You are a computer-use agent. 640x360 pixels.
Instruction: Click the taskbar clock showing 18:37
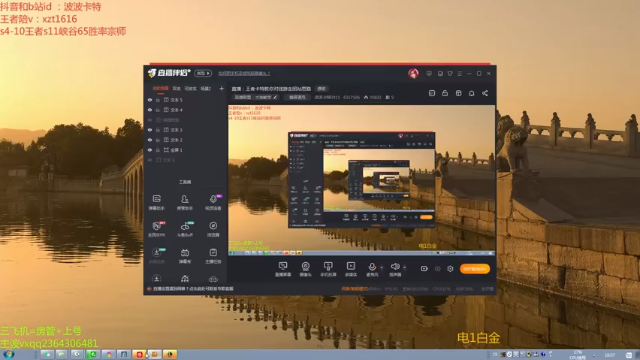click(609, 355)
